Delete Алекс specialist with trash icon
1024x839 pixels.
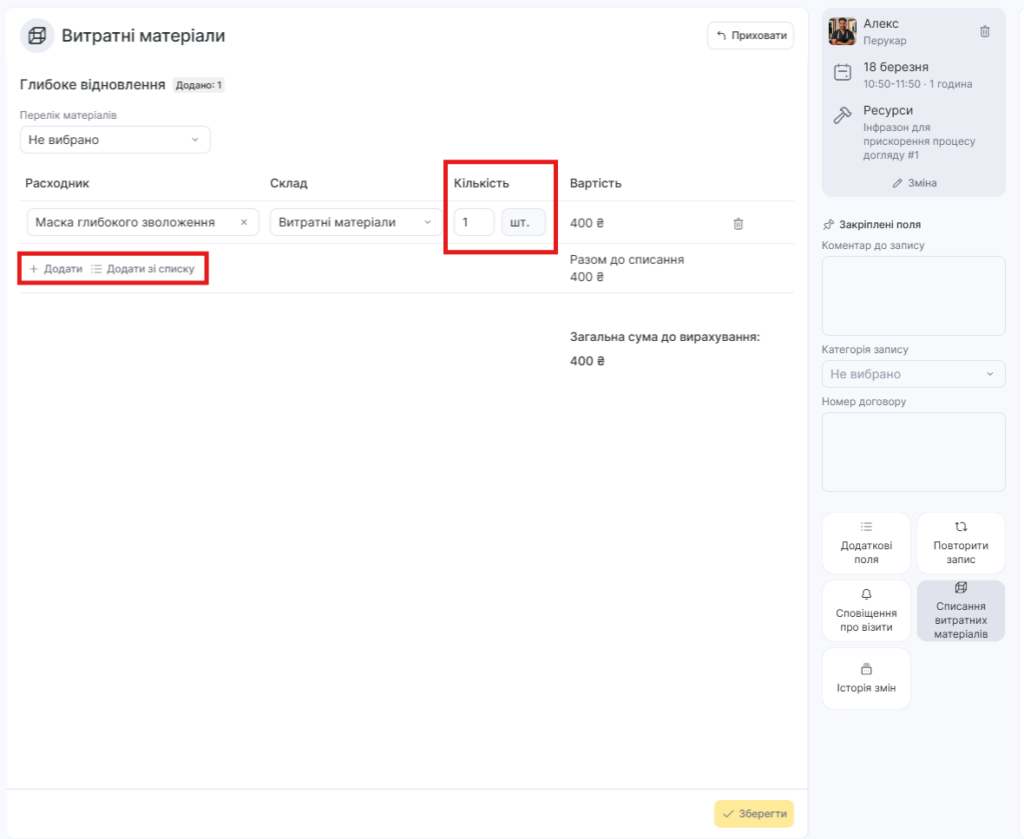[984, 32]
